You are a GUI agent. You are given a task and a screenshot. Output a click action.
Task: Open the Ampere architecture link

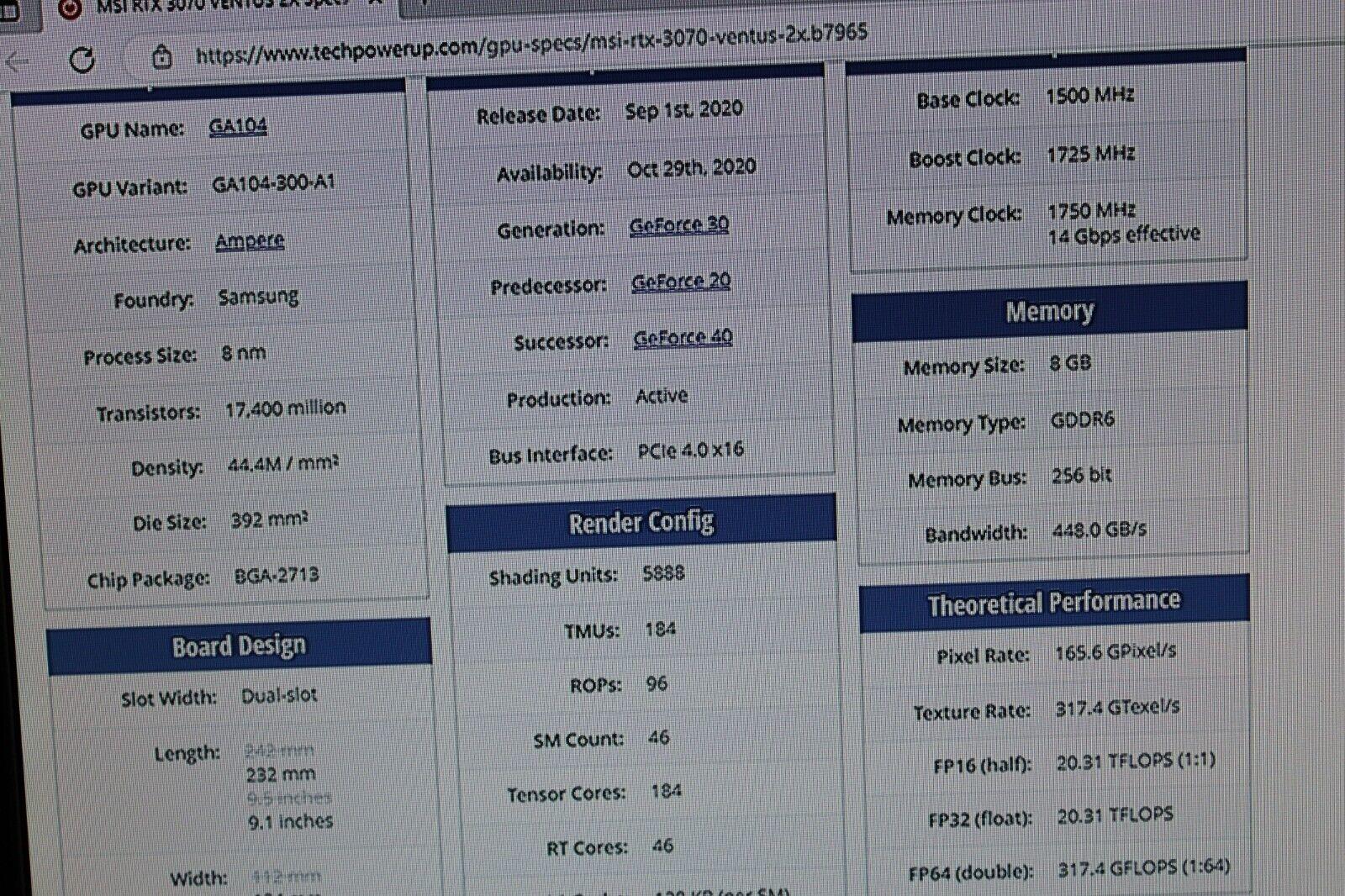[250, 241]
